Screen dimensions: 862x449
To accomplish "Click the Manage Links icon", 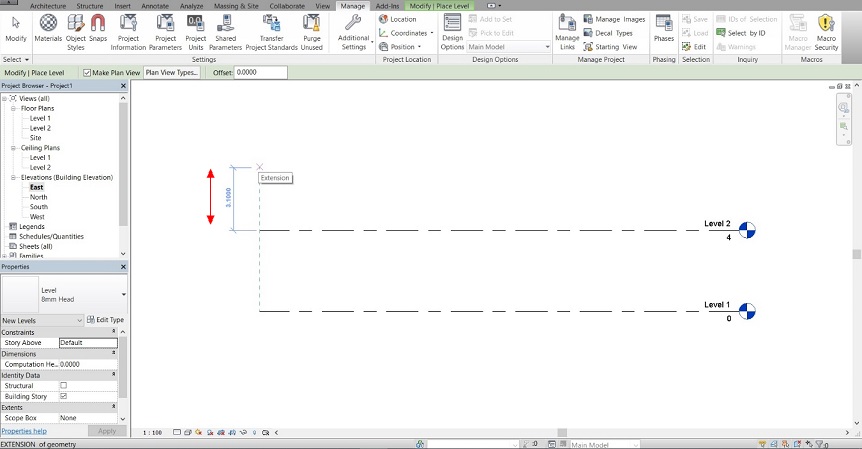I will coord(567,28).
